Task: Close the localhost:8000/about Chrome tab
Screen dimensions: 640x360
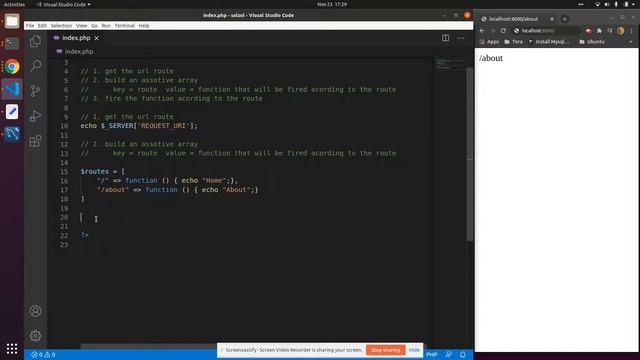Action: point(552,19)
